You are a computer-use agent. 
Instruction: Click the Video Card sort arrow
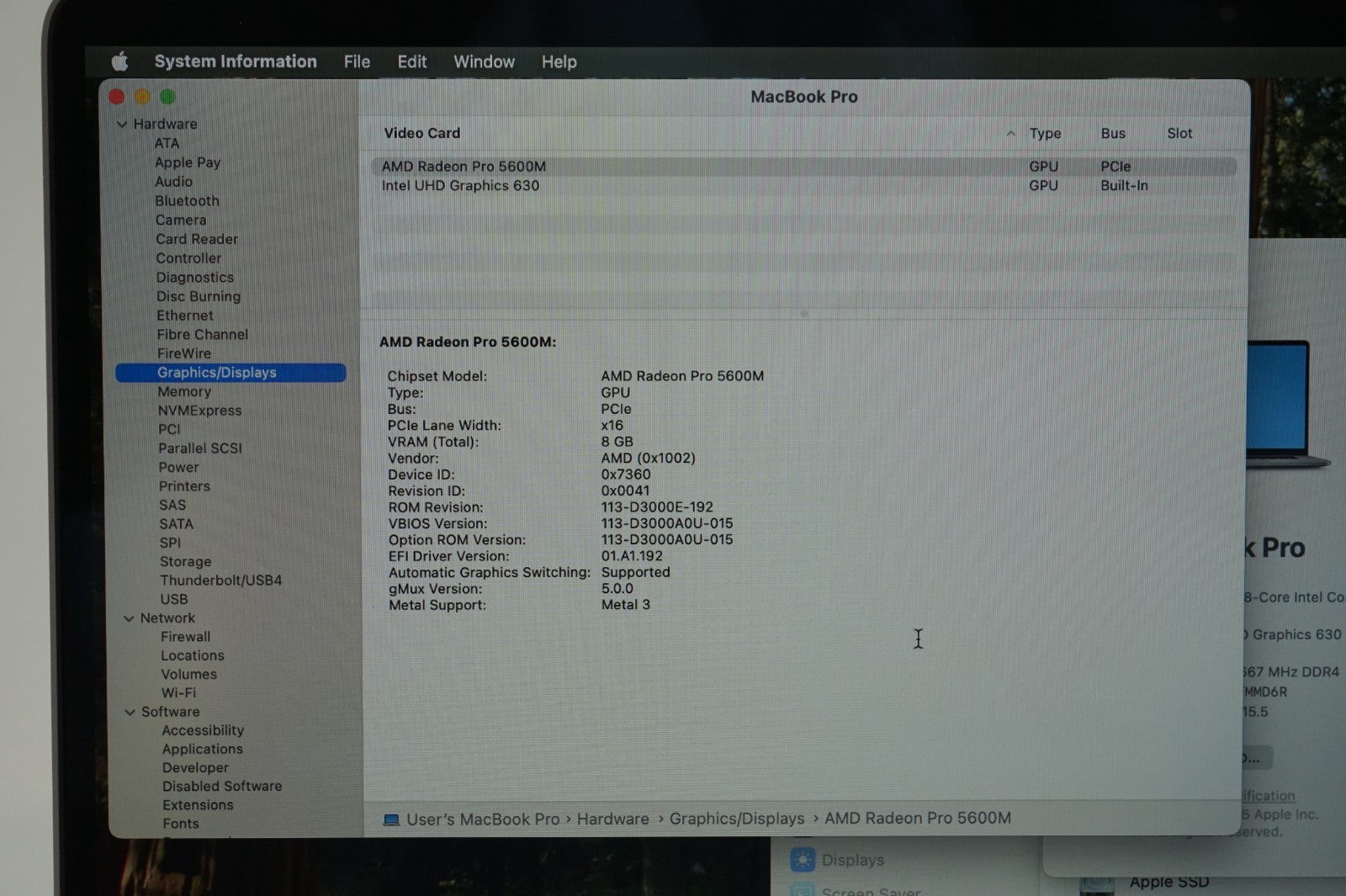[1010, 133]
